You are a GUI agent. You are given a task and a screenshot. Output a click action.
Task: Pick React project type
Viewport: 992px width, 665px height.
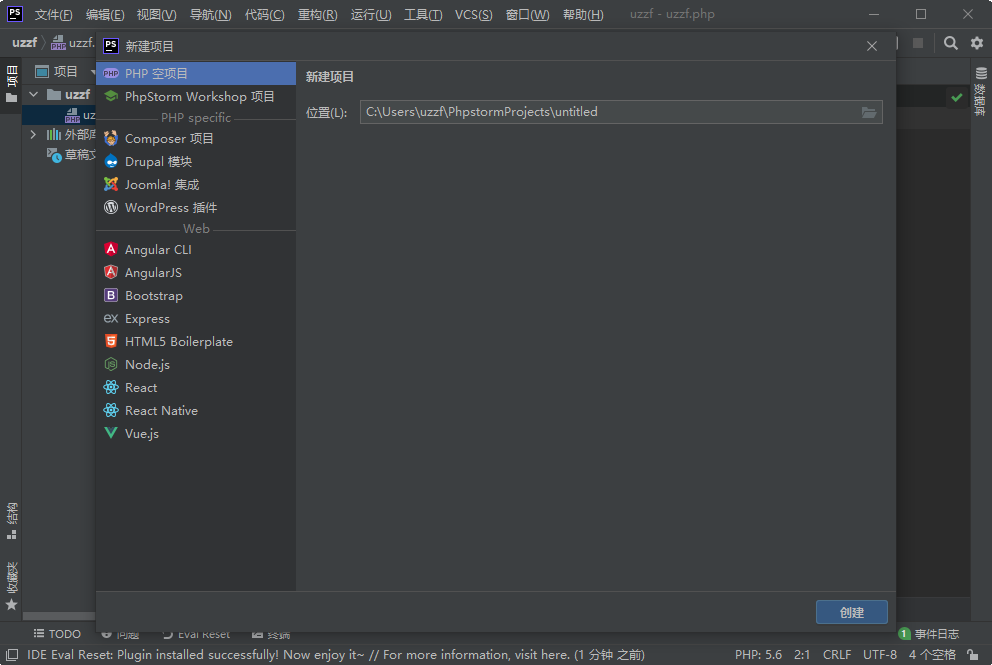click(x=195, y=387)
